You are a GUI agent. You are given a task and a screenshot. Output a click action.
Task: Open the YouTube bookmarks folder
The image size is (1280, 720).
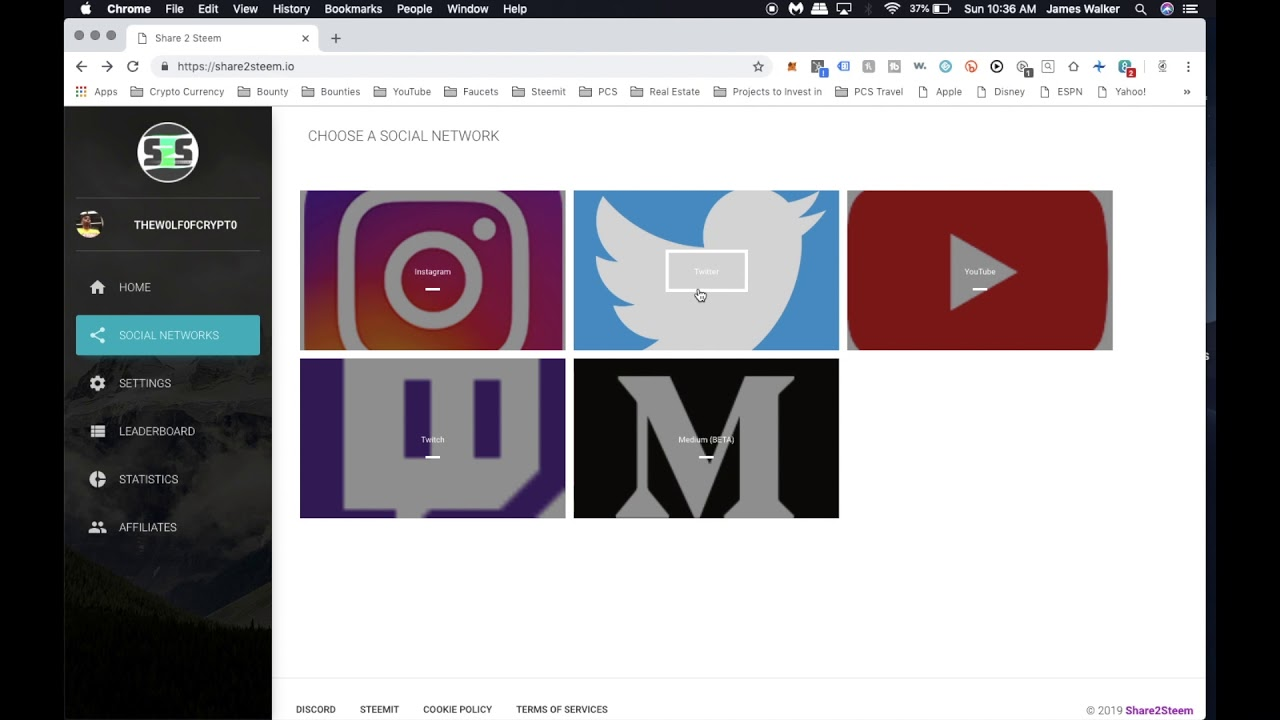point(402,92)
